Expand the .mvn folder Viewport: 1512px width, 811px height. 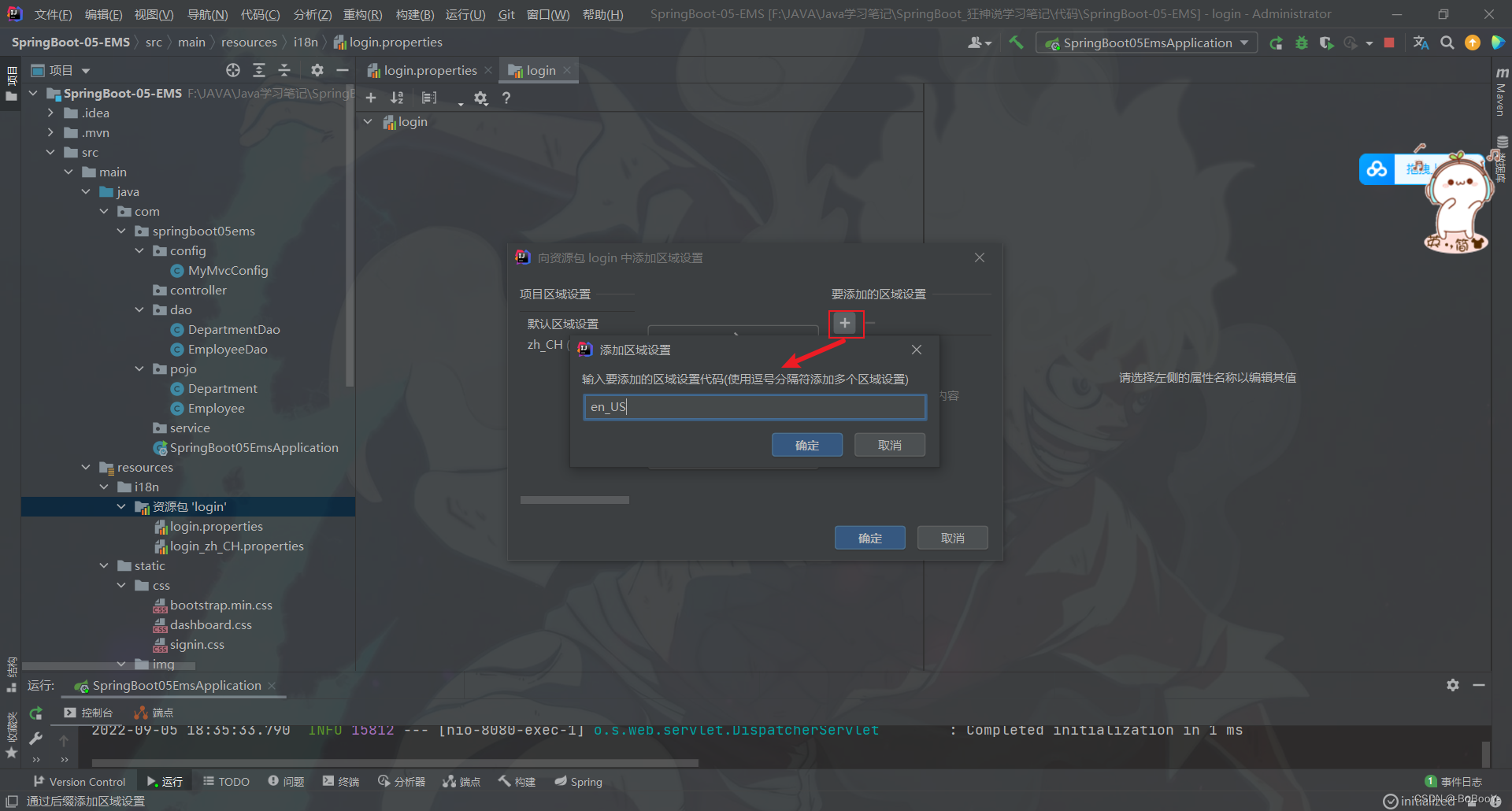point(50,132)
